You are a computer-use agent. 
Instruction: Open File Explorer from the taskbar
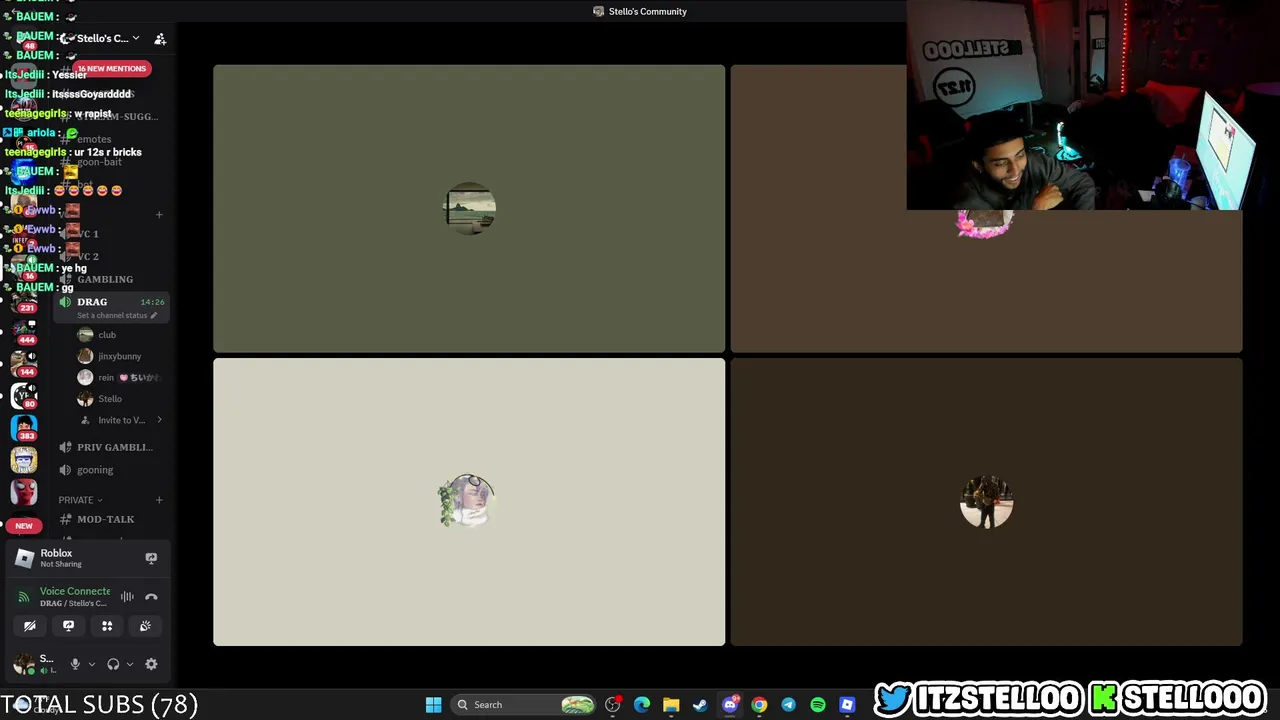[x=671, y=705]
